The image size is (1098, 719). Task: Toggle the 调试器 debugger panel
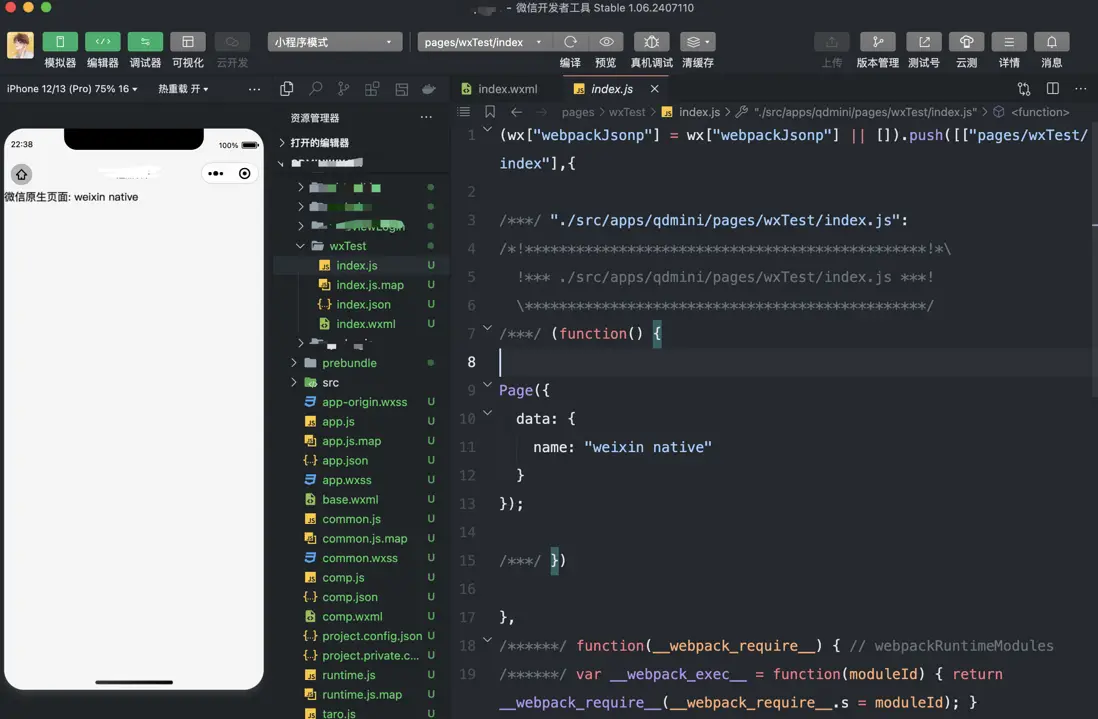point(145,42)
